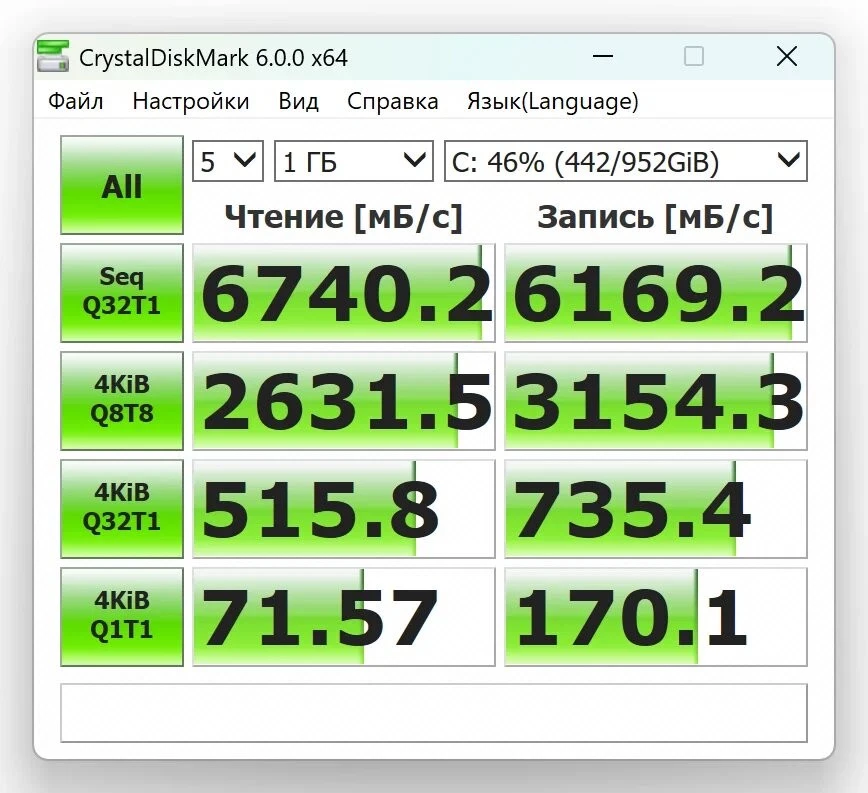Screen dimensions: 868x793
Task: Start the 4KiB Q32T1 test
Action: tap(122, 509)
